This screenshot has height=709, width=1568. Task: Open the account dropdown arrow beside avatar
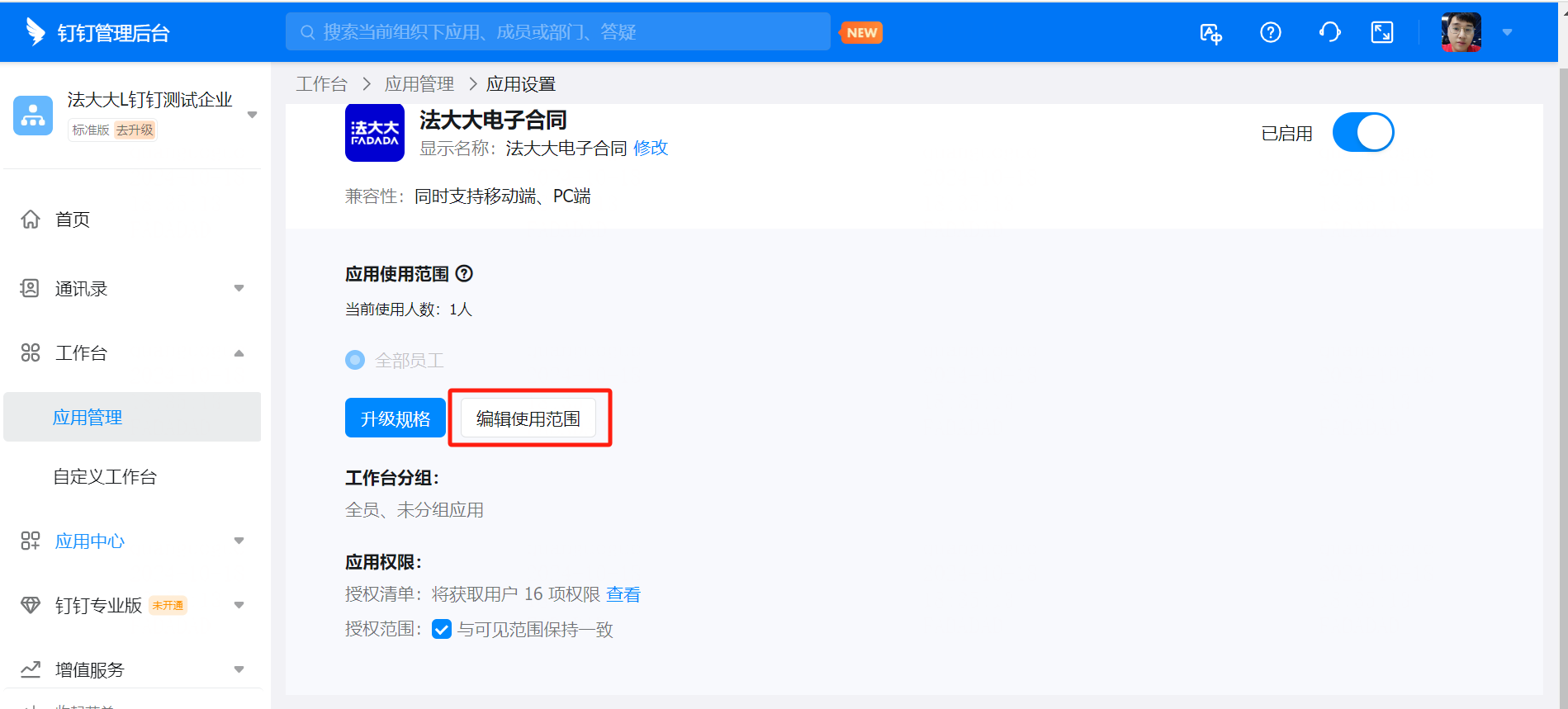(1507, 32)
